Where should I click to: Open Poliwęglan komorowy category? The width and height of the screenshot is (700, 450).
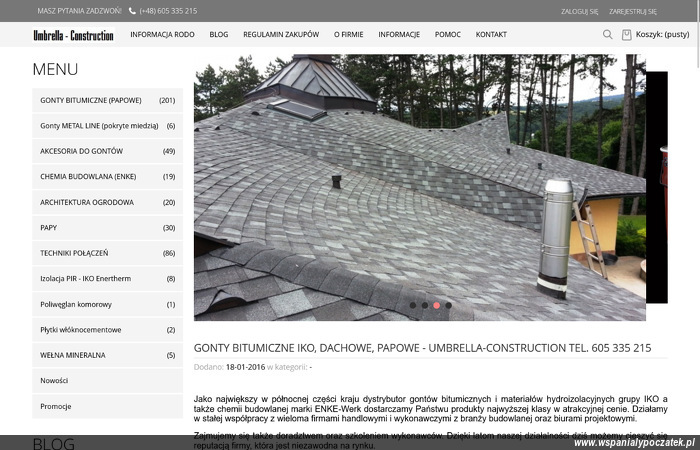(108, 304)
